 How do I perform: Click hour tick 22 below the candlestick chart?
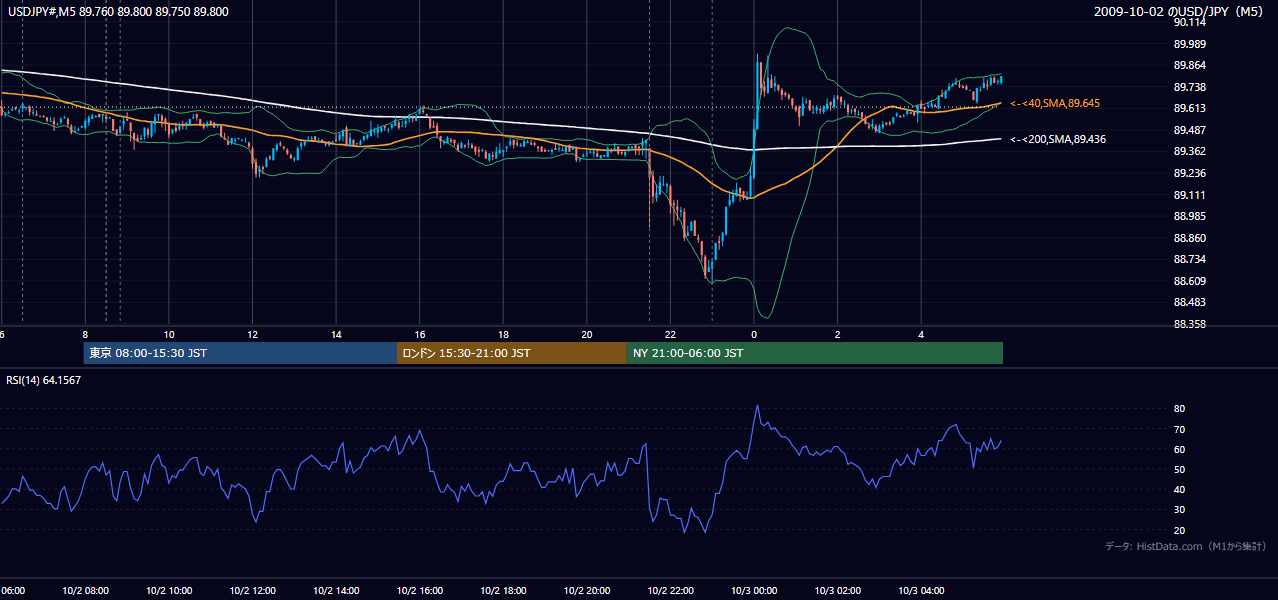(671, 334)
